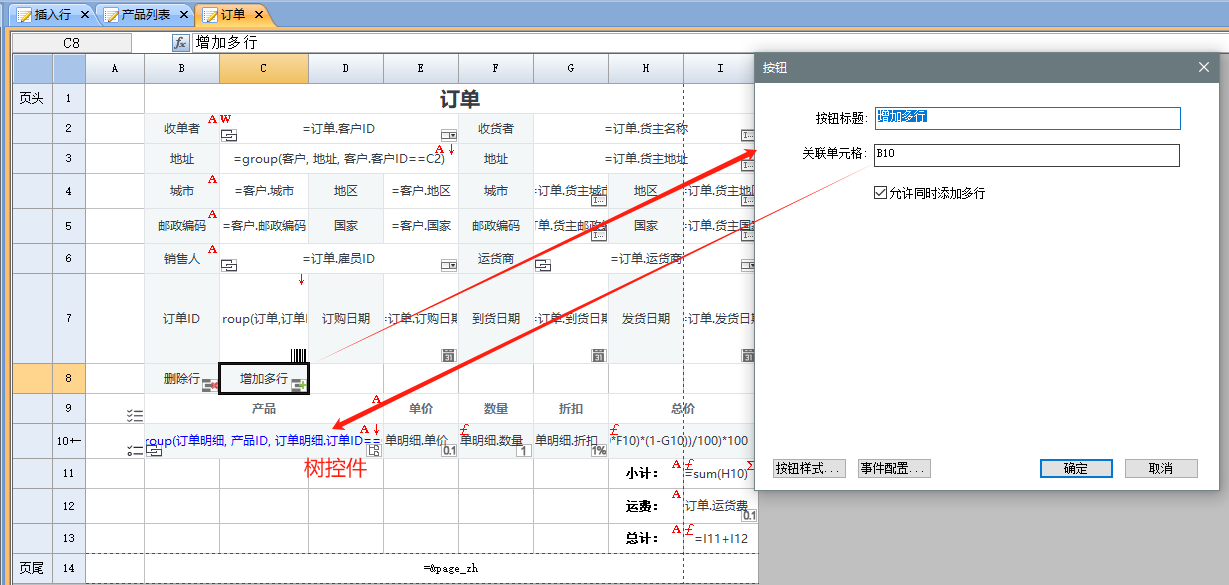Open dropdown widget in 订单.客户ID cell
Image resolution: width=1229 pixels, height=585 pixels.
coord(449,136)
